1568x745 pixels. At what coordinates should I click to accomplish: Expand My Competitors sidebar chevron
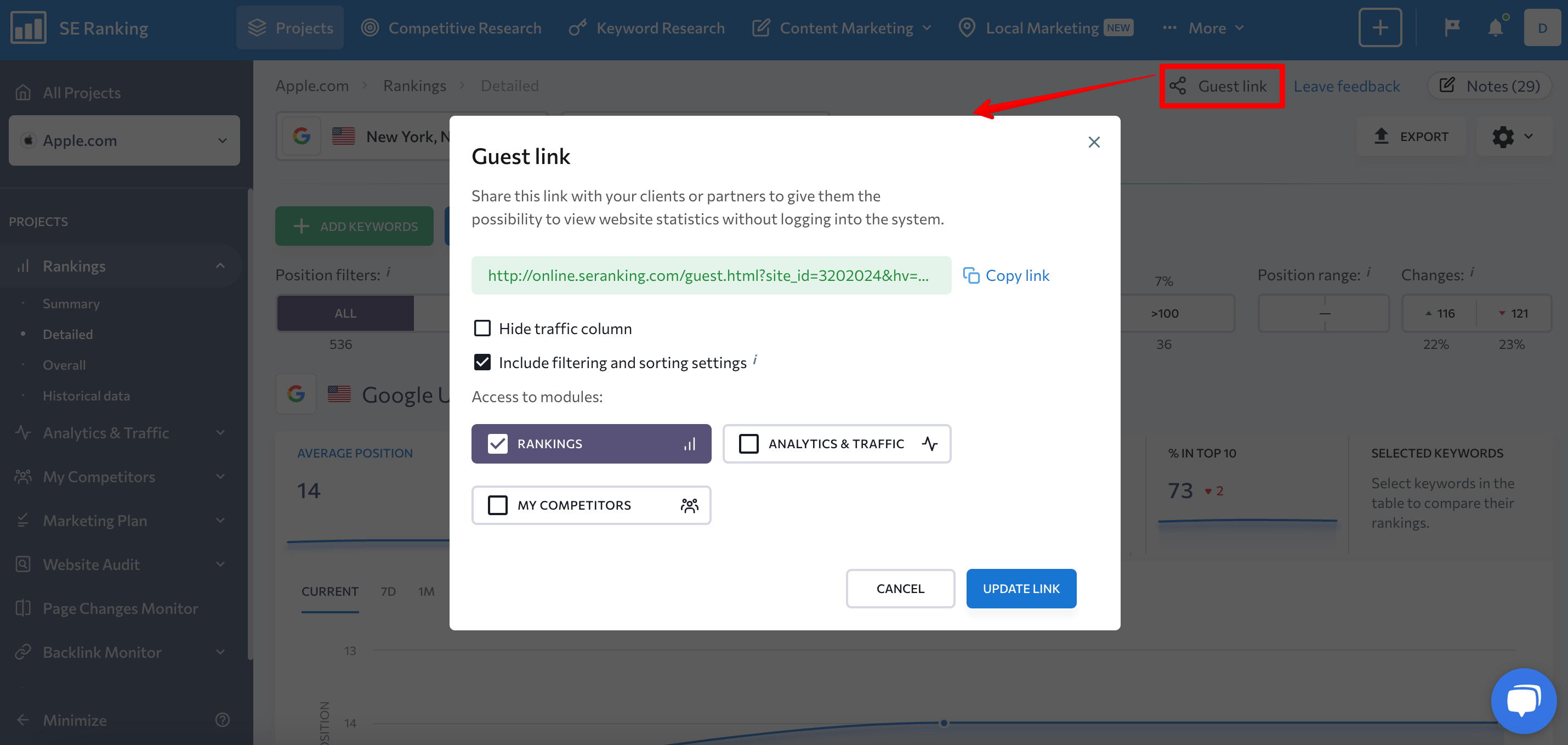point(220,476)
